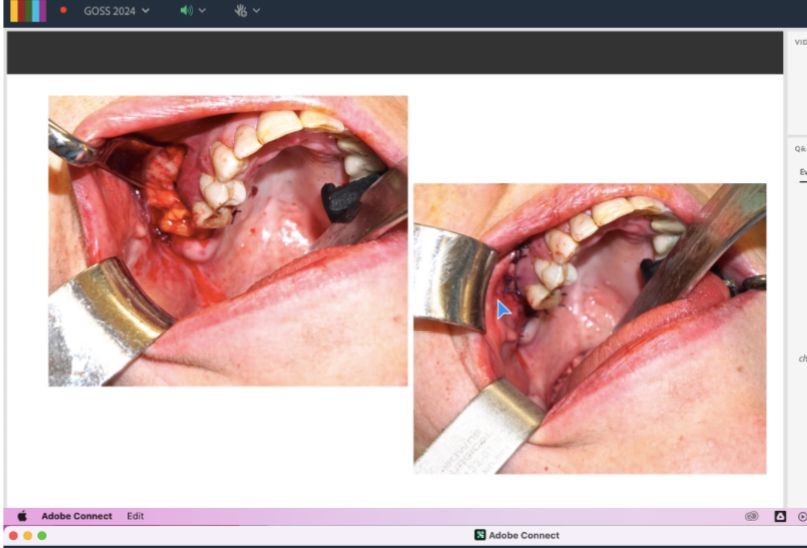Screen dimensions: 807x548
Task: Click the red recording indicator dot
Action: pyautogui.click(x=63, y=10)
